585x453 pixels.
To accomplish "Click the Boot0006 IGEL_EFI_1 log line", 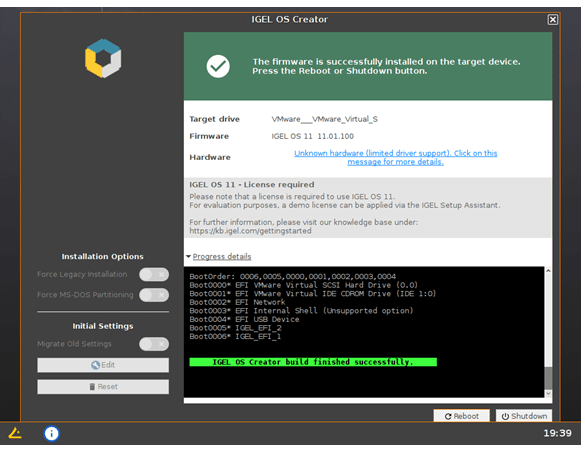I will (235, 337).
